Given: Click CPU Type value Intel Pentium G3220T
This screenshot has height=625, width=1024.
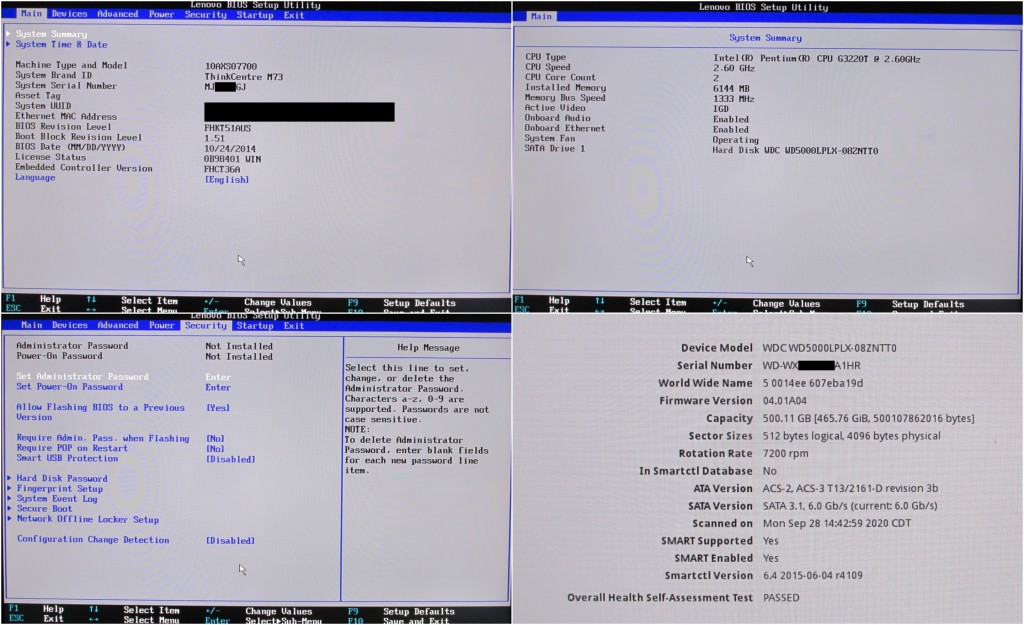Looking at the screenshot, I should click(816, 59).
